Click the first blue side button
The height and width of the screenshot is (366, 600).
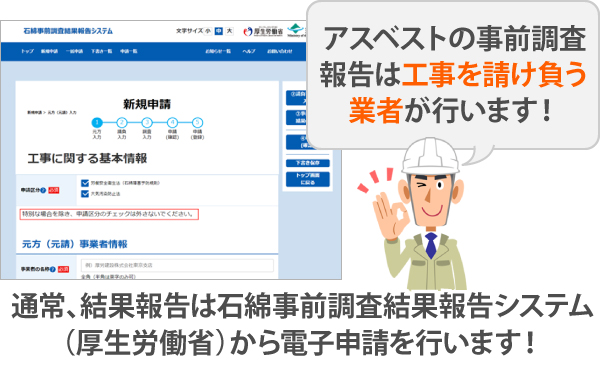point(297,98)
